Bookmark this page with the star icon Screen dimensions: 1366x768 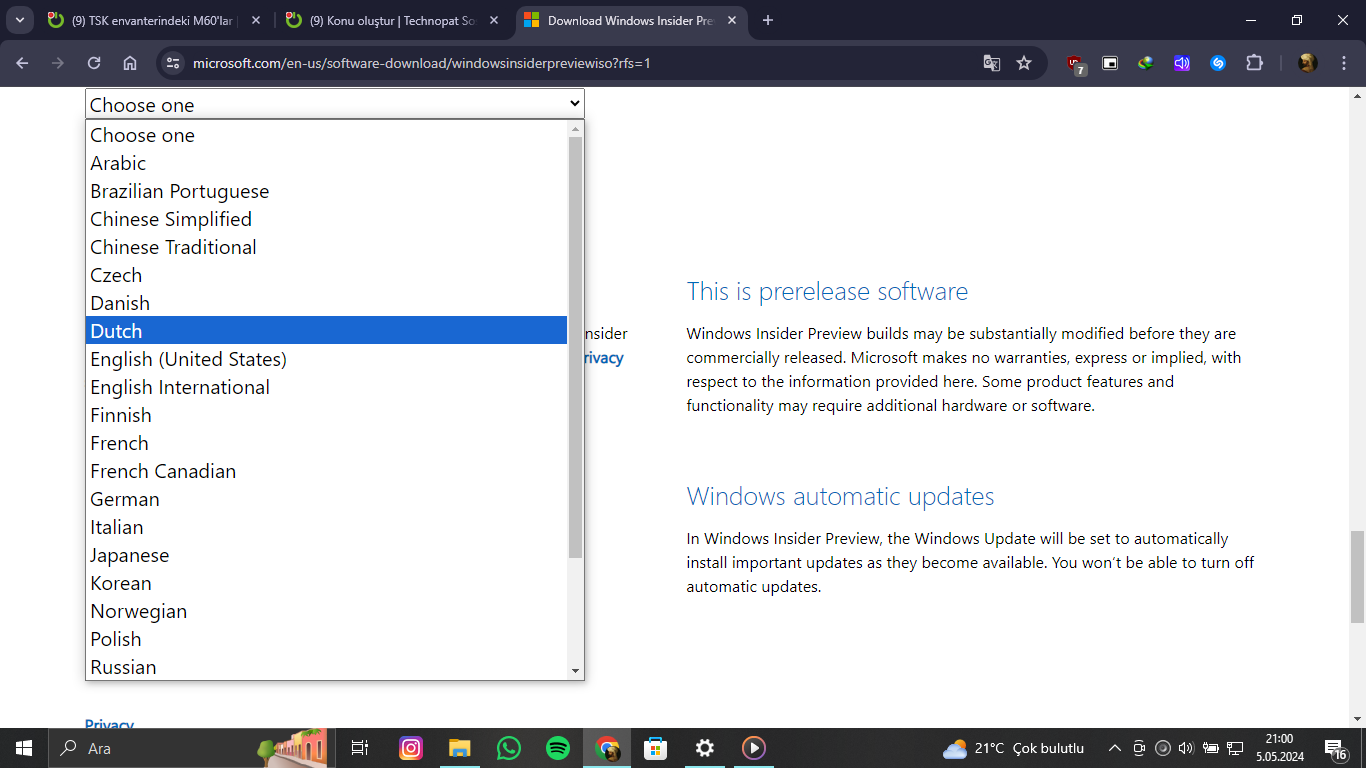[x=1024, y=63]
